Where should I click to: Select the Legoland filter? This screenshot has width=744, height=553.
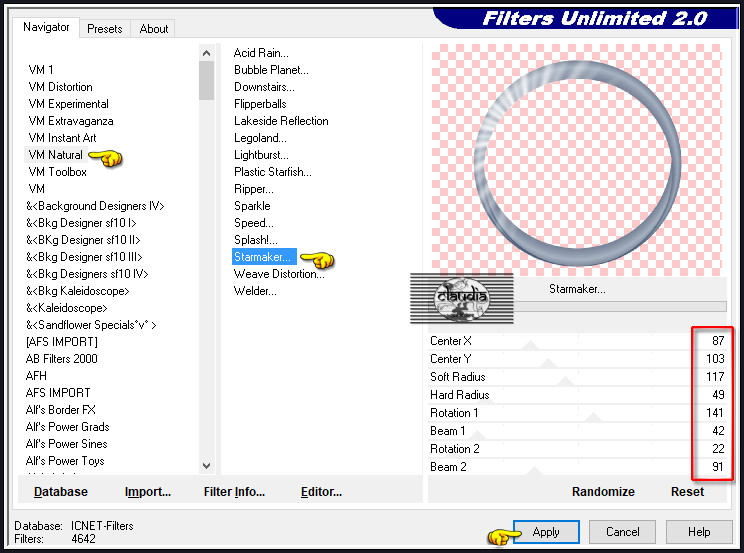coord(260,138)
